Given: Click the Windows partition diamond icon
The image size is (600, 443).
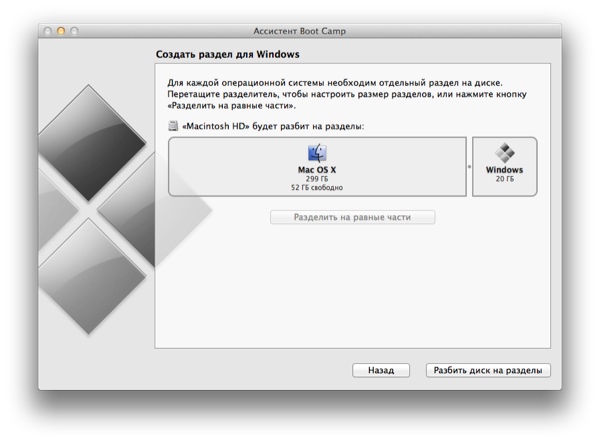Looking at the screenshot, I should click(505, 153).
